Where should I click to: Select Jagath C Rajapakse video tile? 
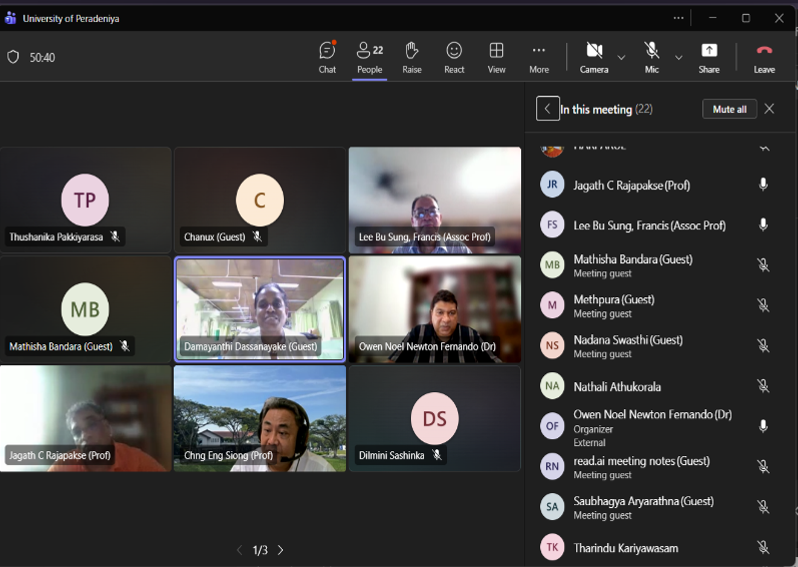pos(86,418)
